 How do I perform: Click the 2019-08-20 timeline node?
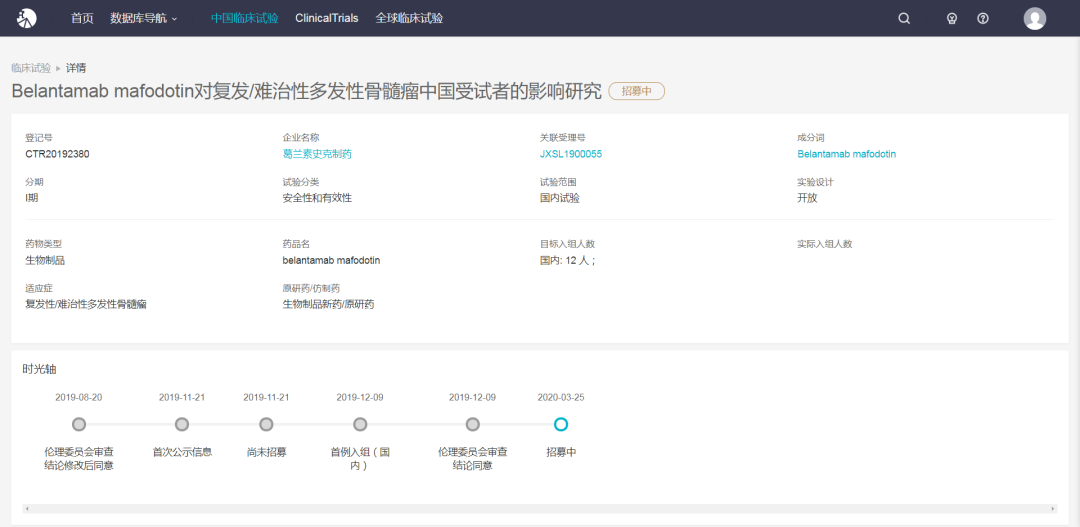pos(79,424)
